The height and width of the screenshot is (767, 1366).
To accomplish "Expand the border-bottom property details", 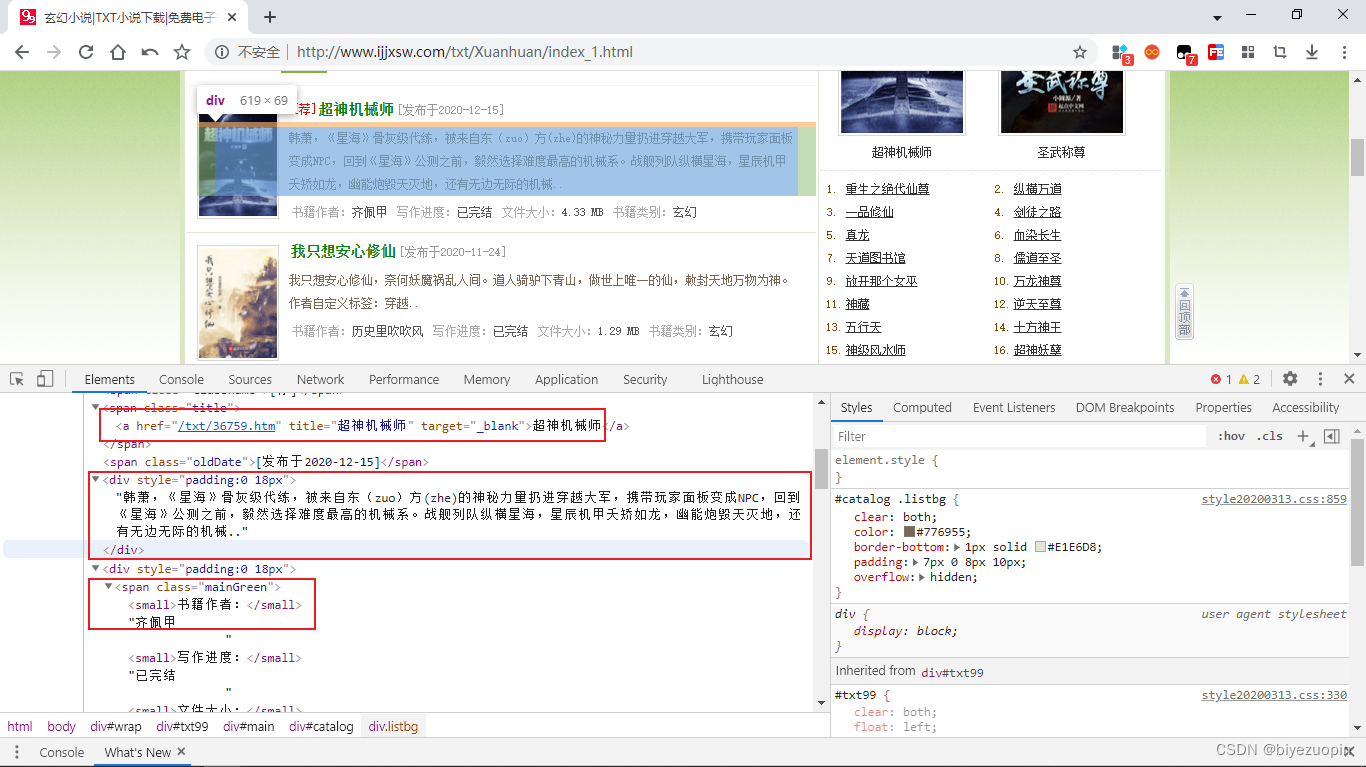I will (956, 547).
